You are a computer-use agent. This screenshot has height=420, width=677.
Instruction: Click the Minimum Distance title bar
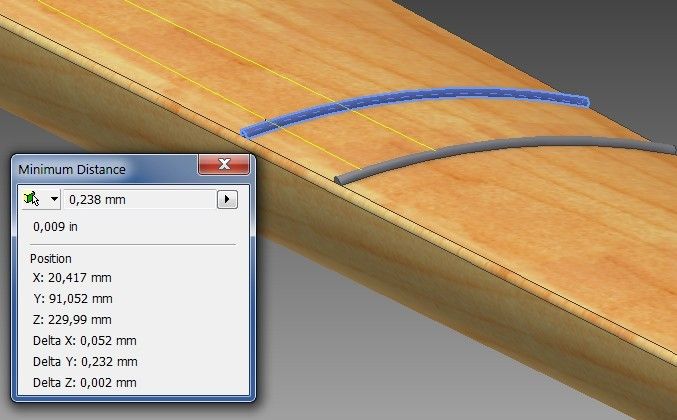click(100, 167)
